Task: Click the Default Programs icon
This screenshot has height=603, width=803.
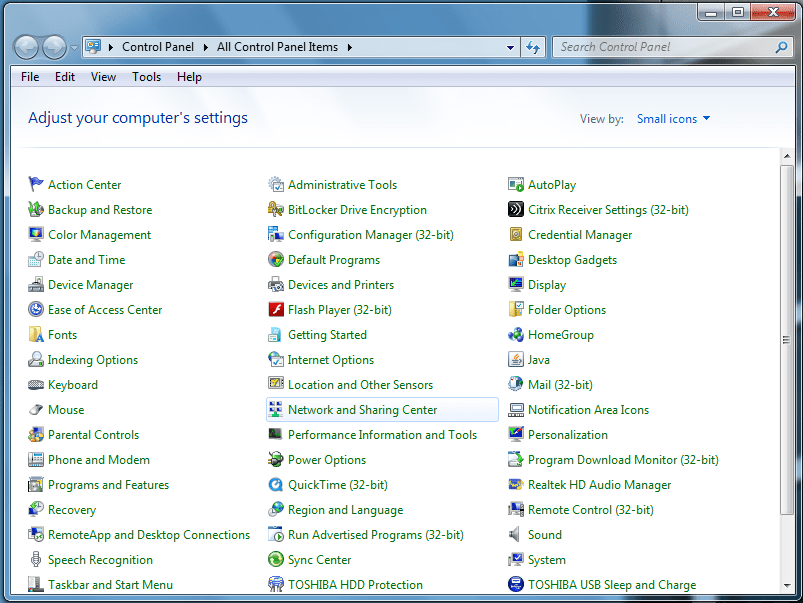Action: click(276, 259)
